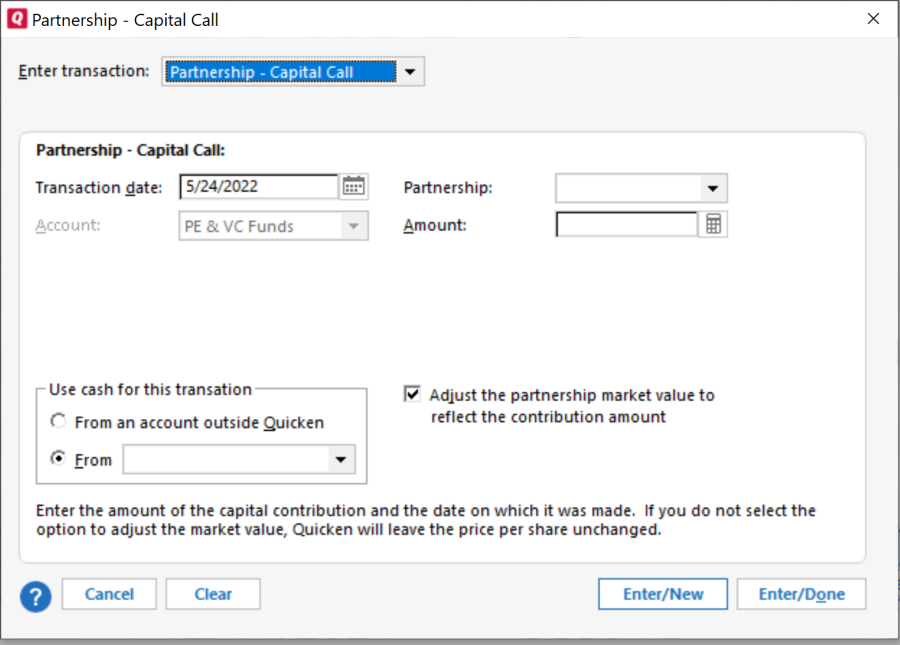Click the Enter/Done button
900x645 pixels.
801,594
